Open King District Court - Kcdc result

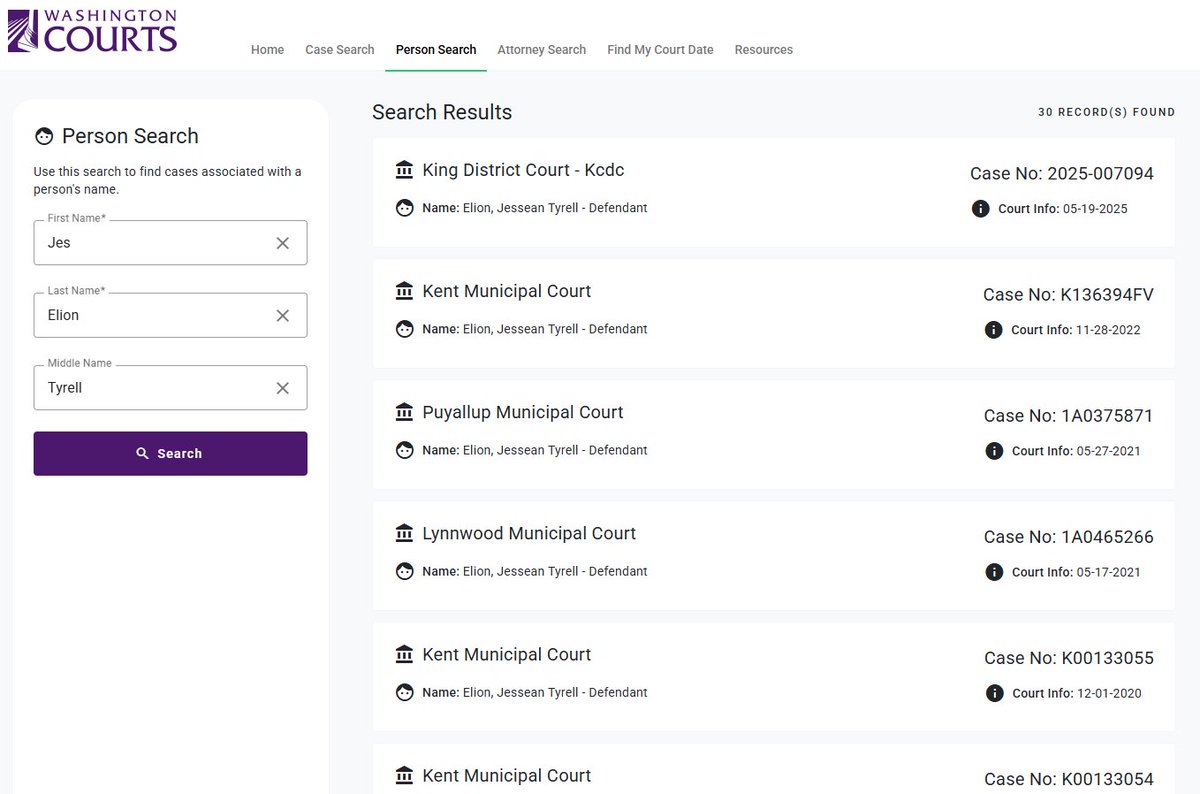pos(774,192)
